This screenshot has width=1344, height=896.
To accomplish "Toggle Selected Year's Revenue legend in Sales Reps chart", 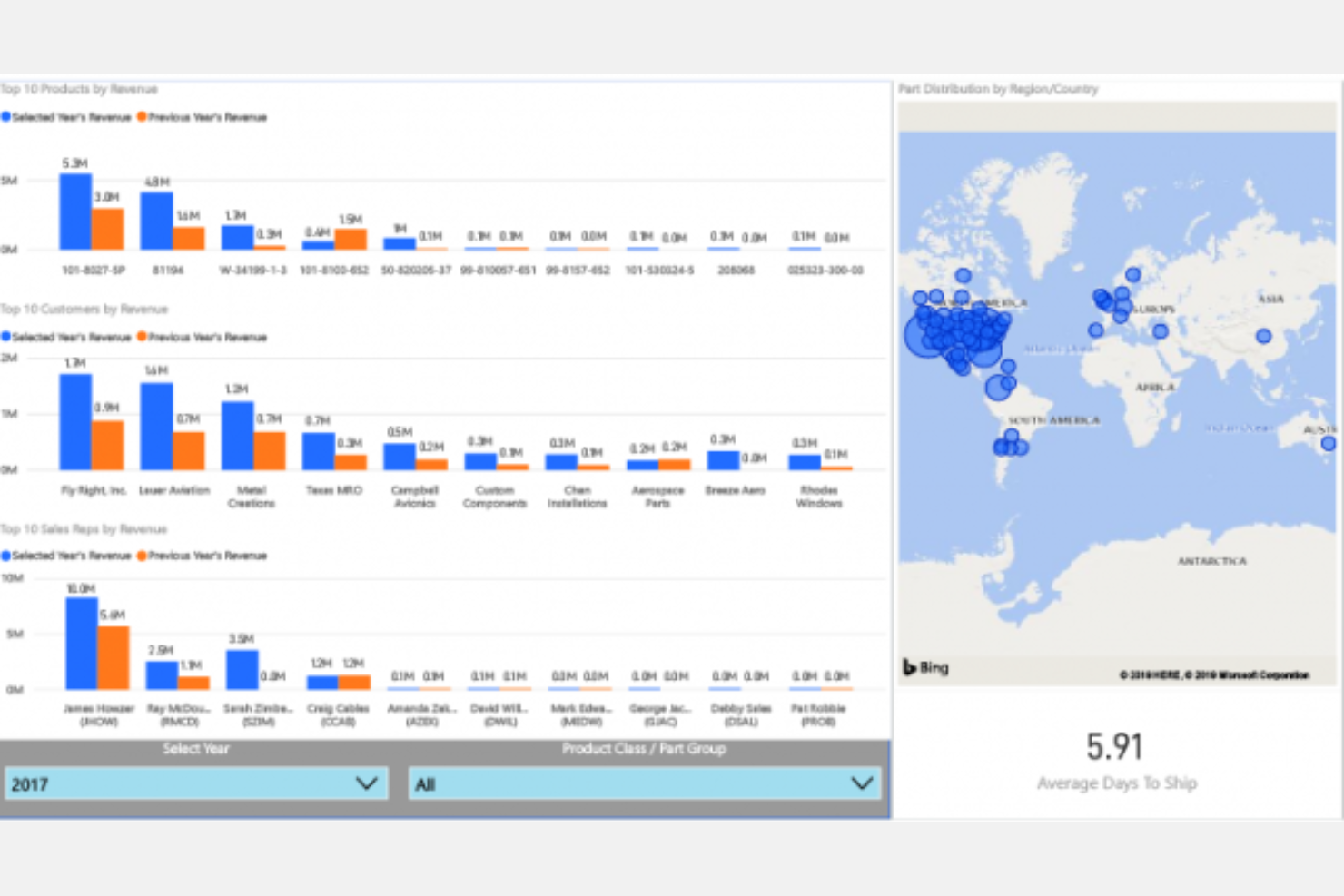I will tap(71, 556).
